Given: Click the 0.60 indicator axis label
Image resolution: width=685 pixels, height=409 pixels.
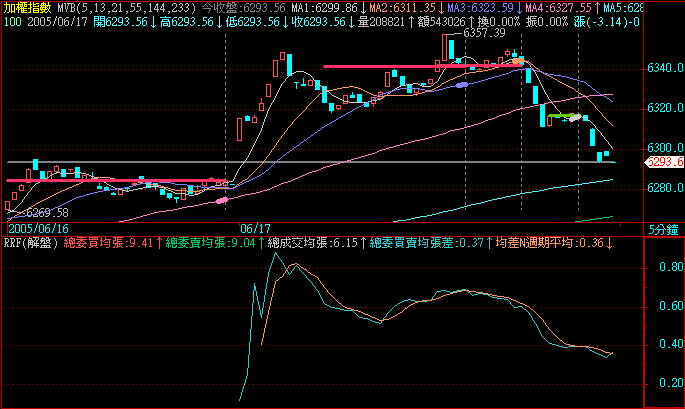Looking at the screenshot, I should pyautogui.click(x=671, y=305).
